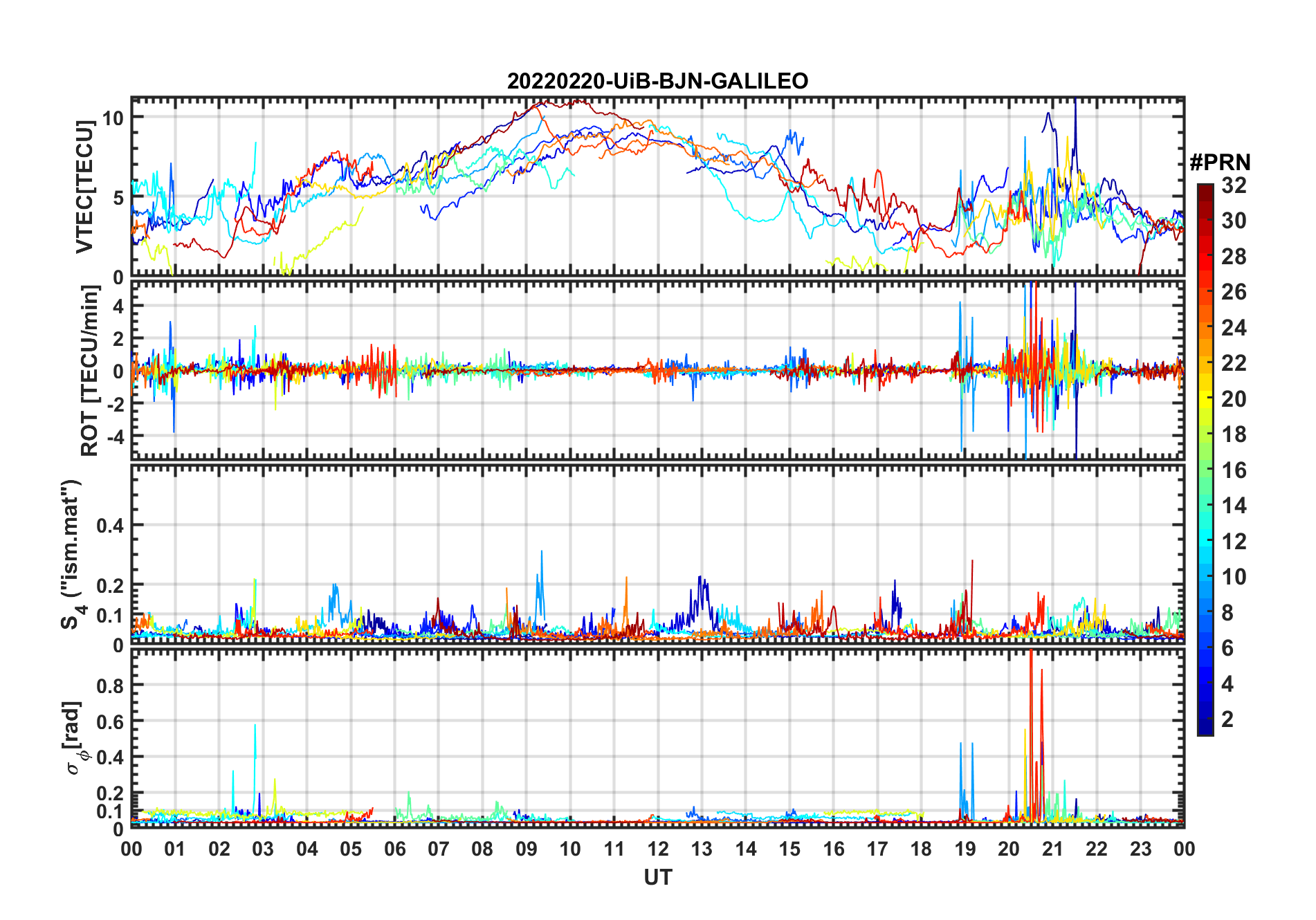This screenshot has width=1316, height=920.
Task: Click x-axis hour label 17
Action: click(877, 849)
